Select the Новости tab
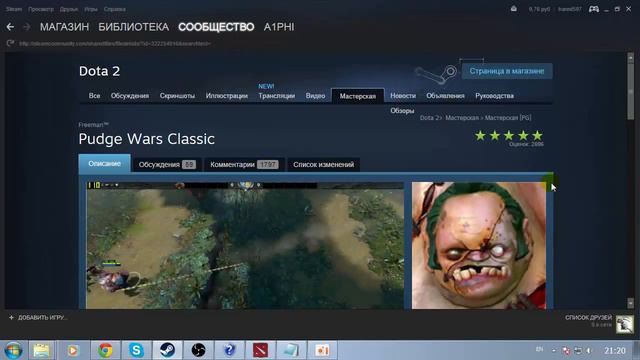This screenshot has height=360, width=640. pos(403,96)
